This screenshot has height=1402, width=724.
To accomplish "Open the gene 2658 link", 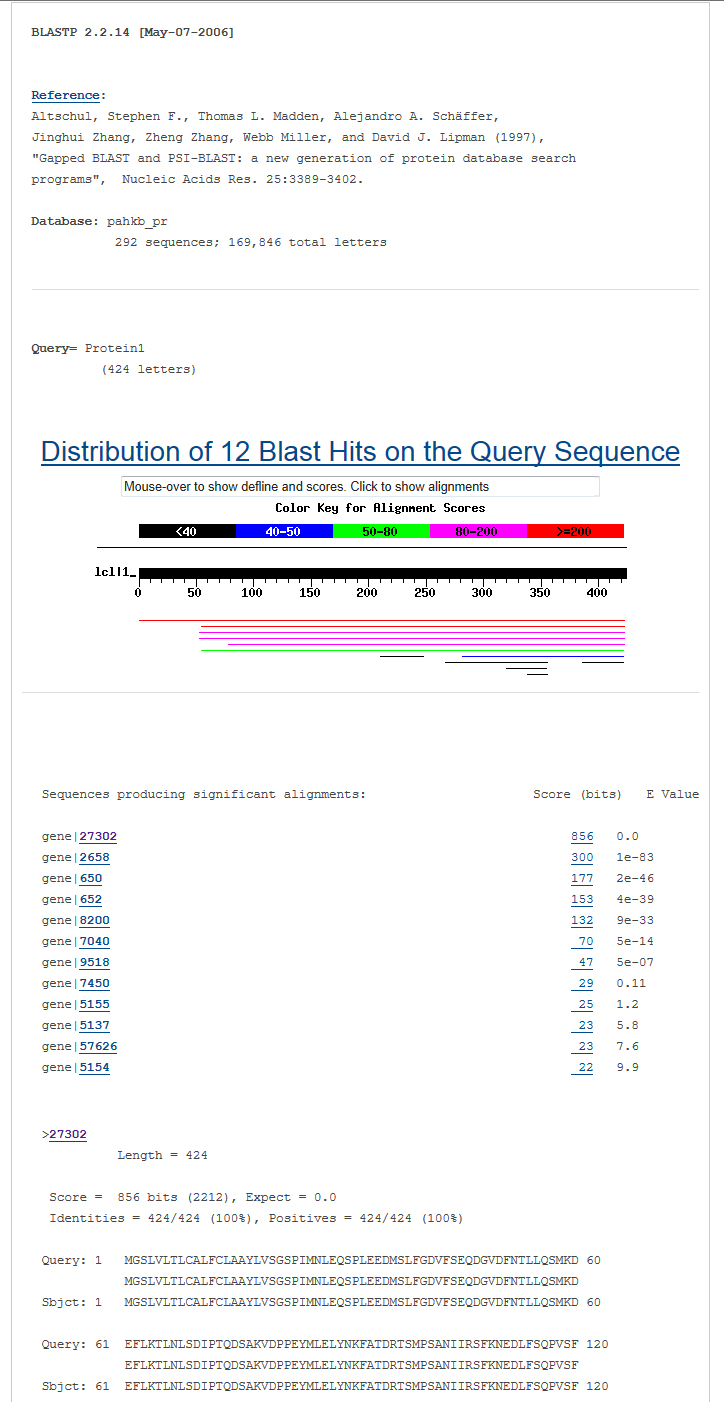I will click(x=95, y=858).
